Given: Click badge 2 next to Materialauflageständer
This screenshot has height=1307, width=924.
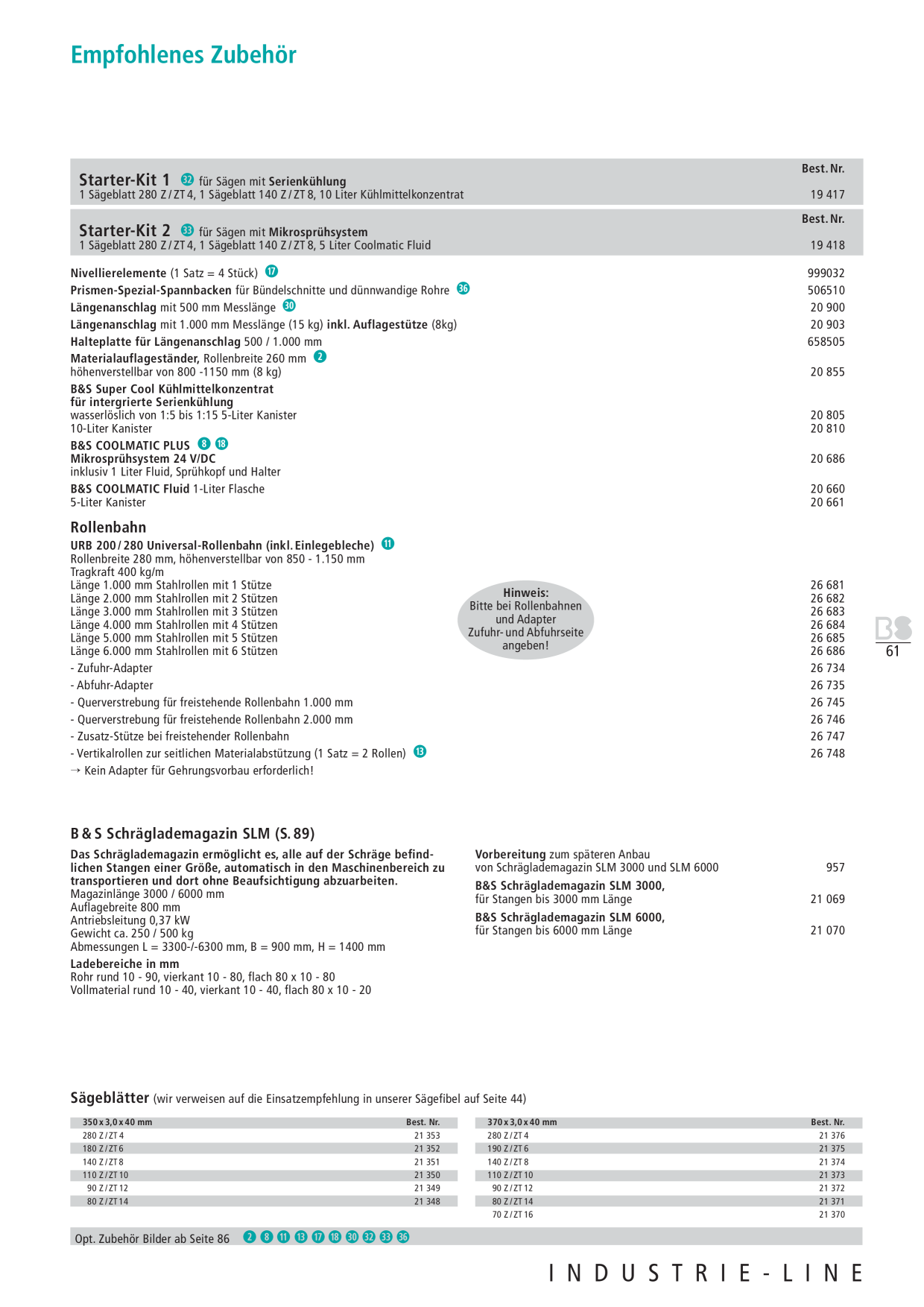Looking at the screenshot, I should [320, 357].
